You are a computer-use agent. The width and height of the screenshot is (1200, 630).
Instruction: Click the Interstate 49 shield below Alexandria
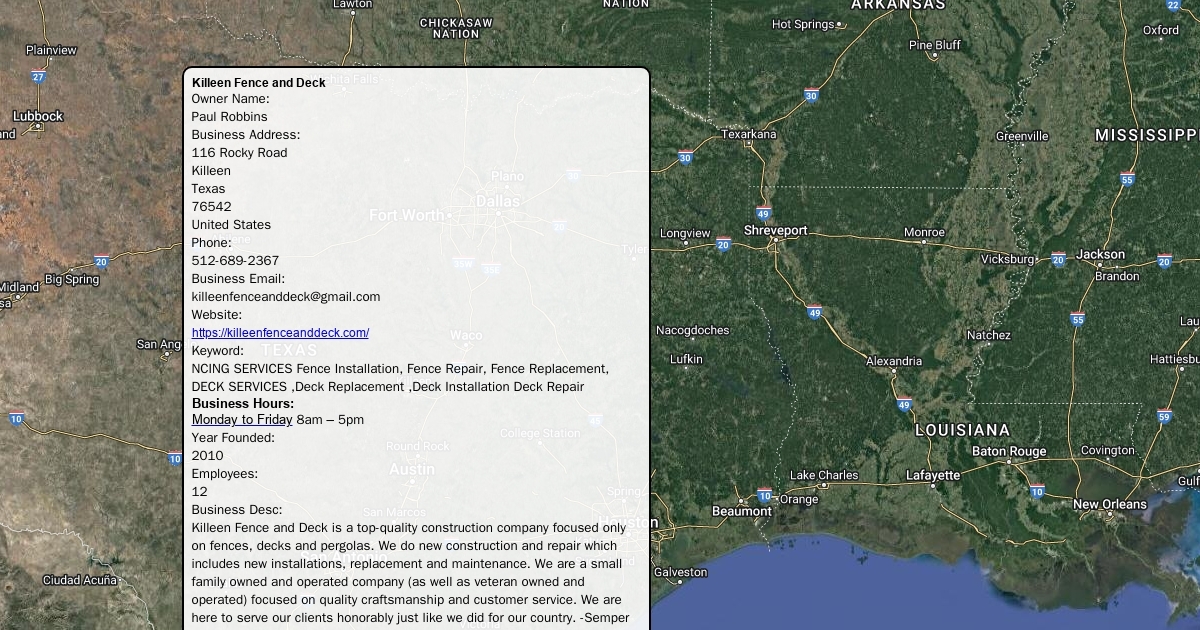coord(904,405)
